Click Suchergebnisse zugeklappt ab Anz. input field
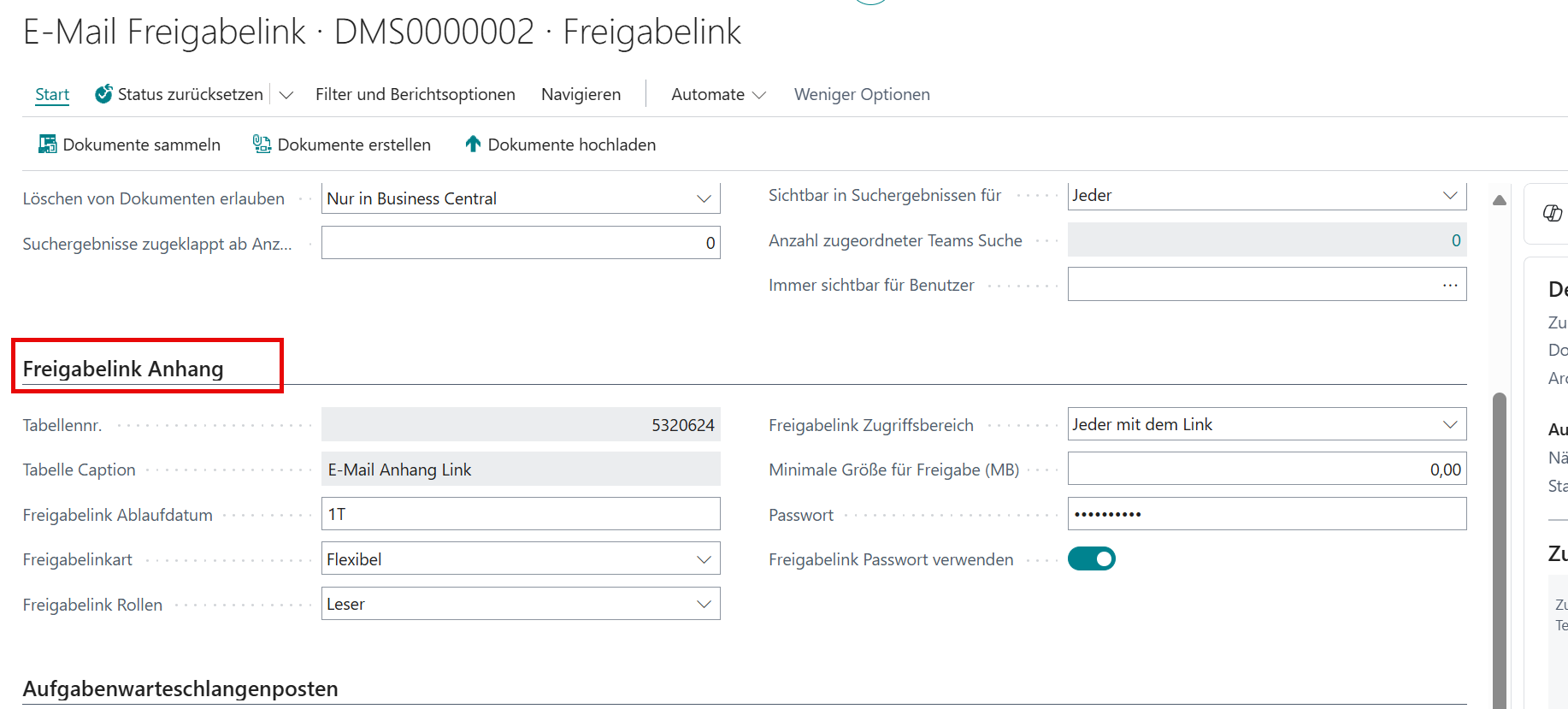The height and width of the screenshot is (709, 1568). 521,243
